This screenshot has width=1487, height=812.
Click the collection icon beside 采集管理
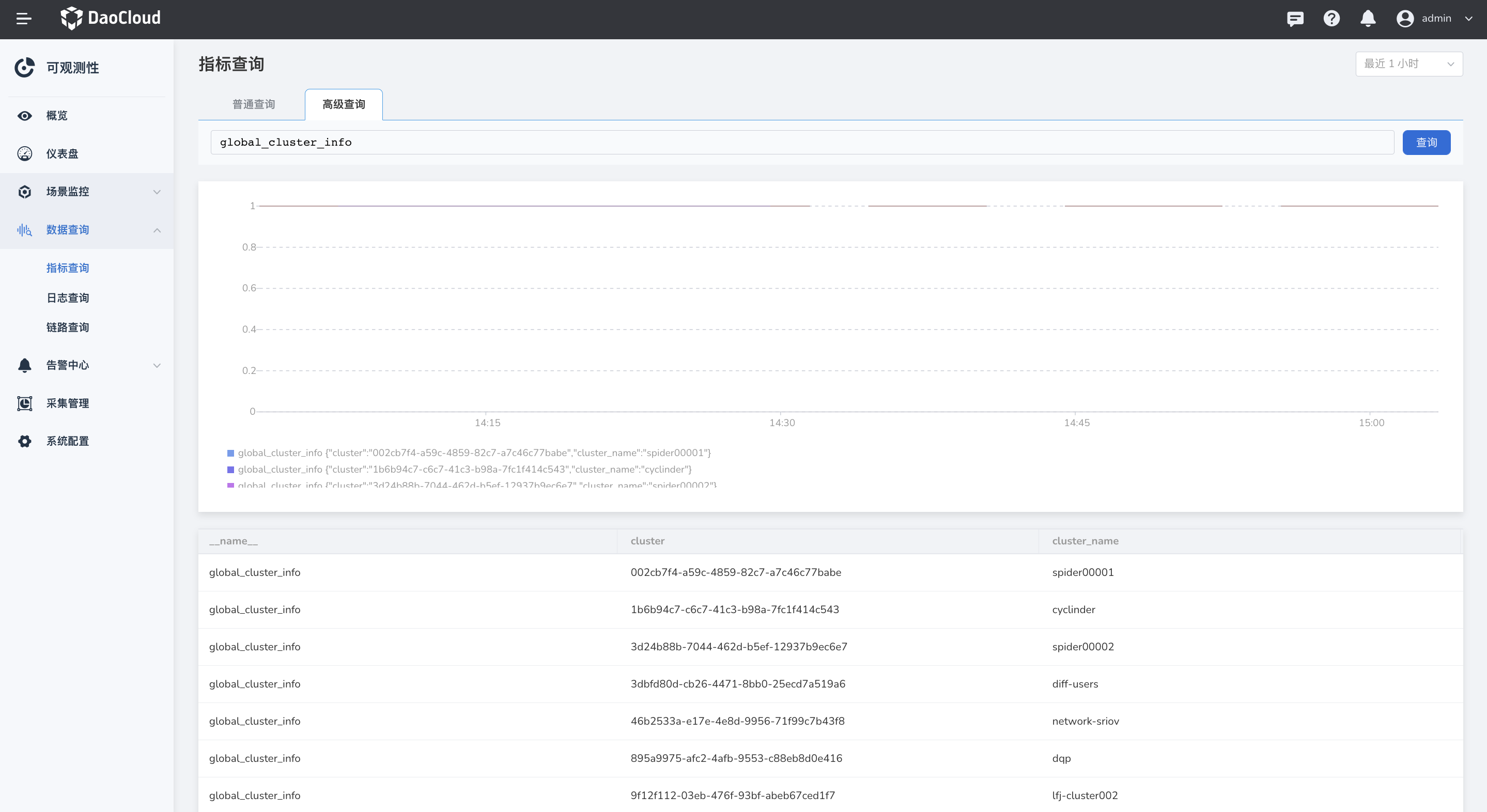pyautogui.click(x=25, y=403)
